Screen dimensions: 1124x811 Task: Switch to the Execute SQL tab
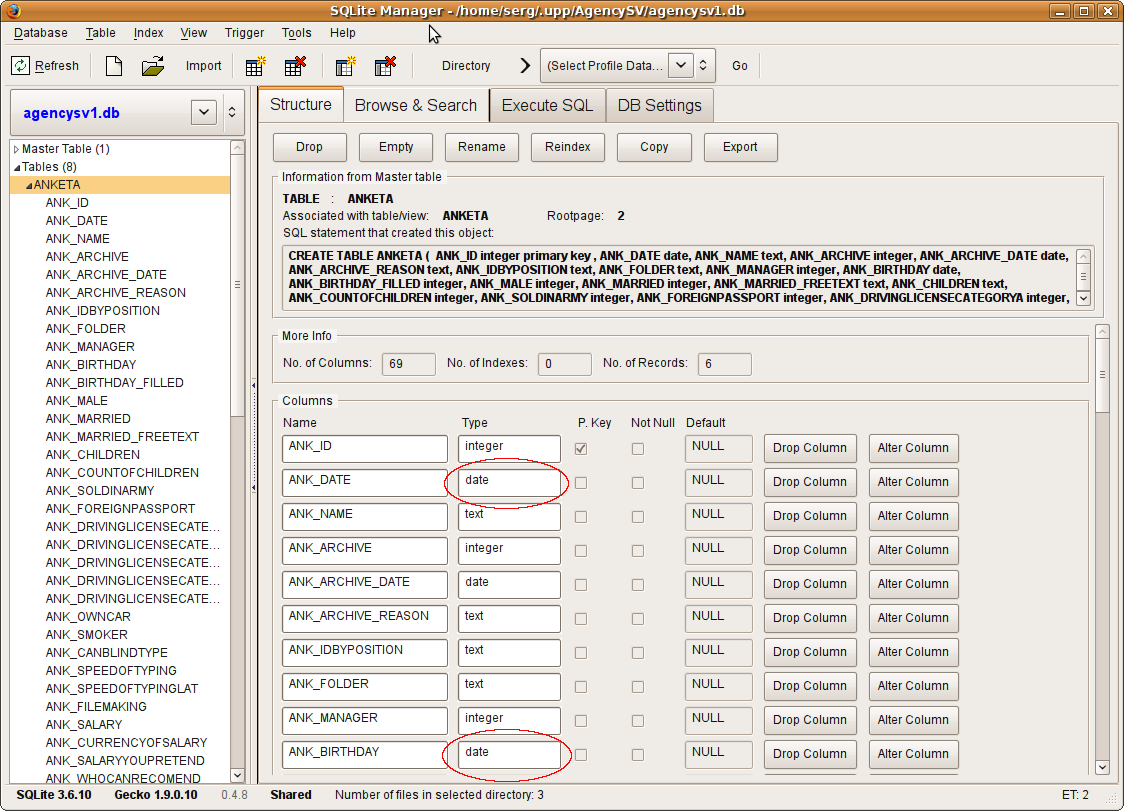pos(547,105)
